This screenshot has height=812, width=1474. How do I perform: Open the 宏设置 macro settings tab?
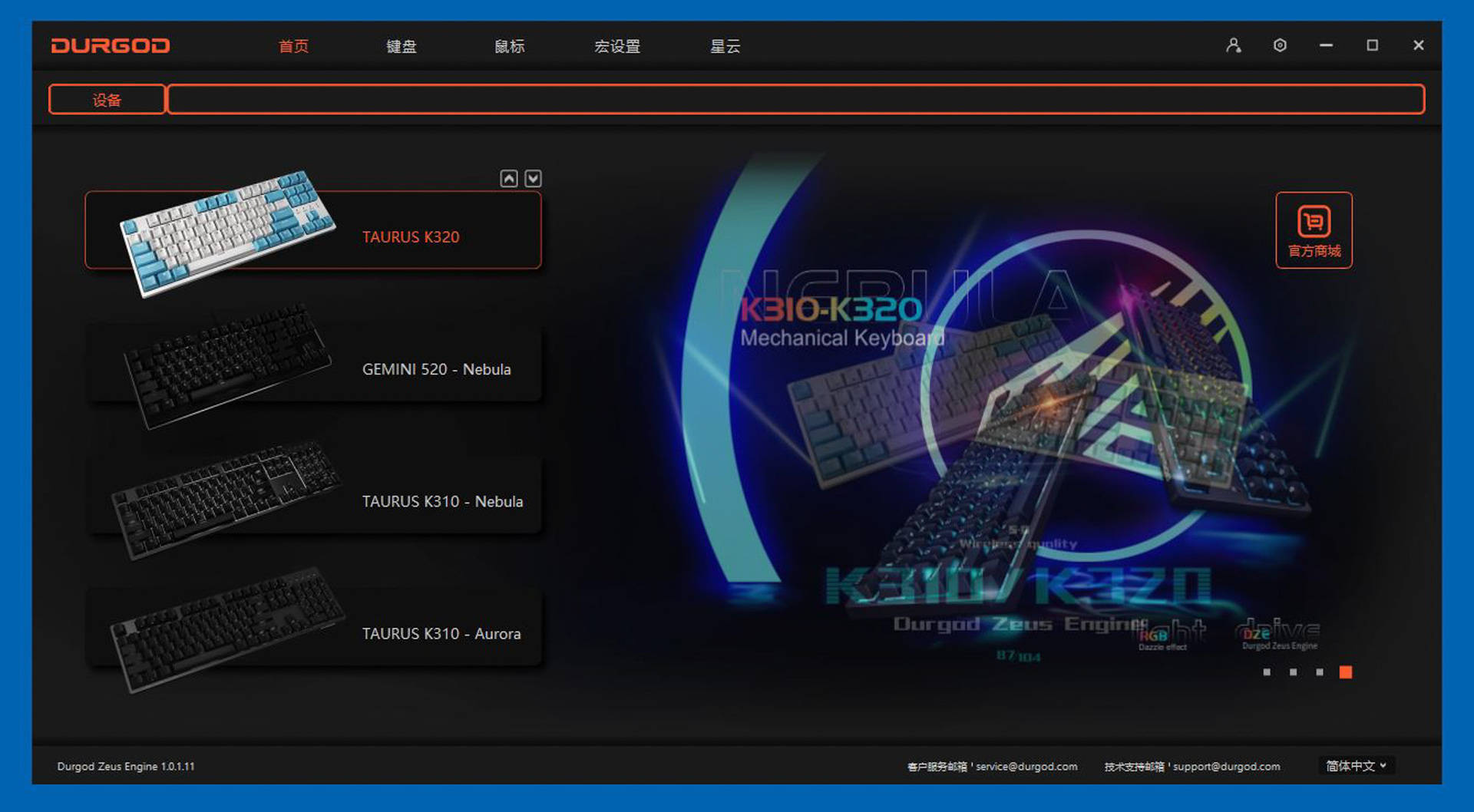tap(617, 46)
